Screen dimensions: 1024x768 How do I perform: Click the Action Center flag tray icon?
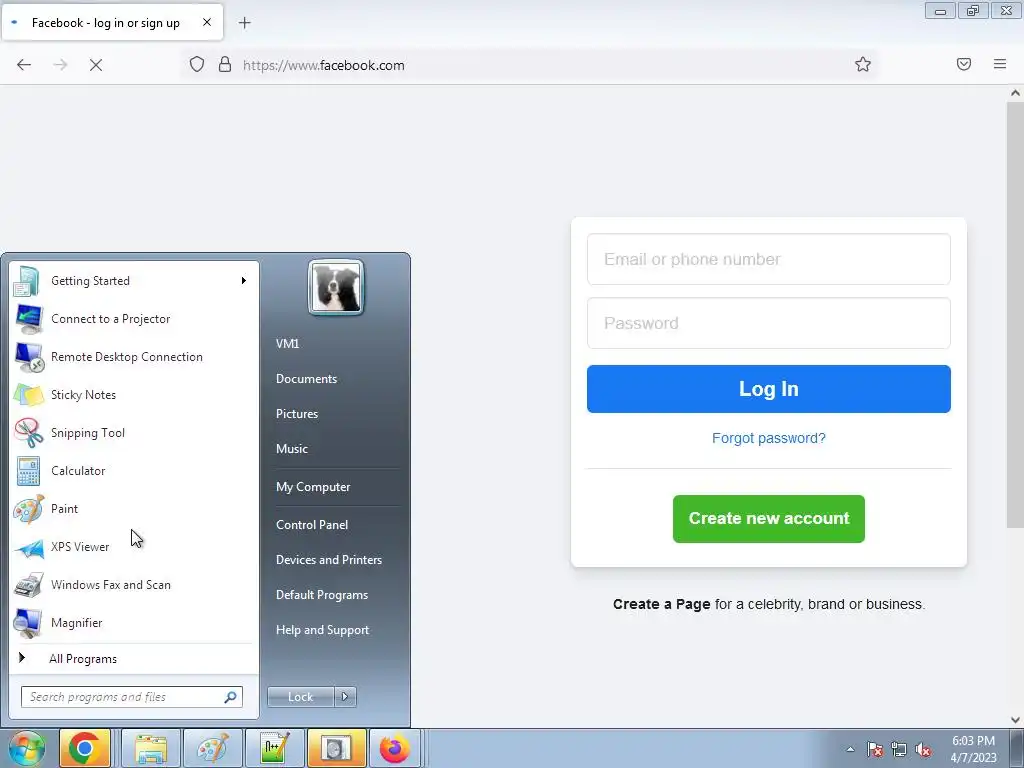coord(875,749)
